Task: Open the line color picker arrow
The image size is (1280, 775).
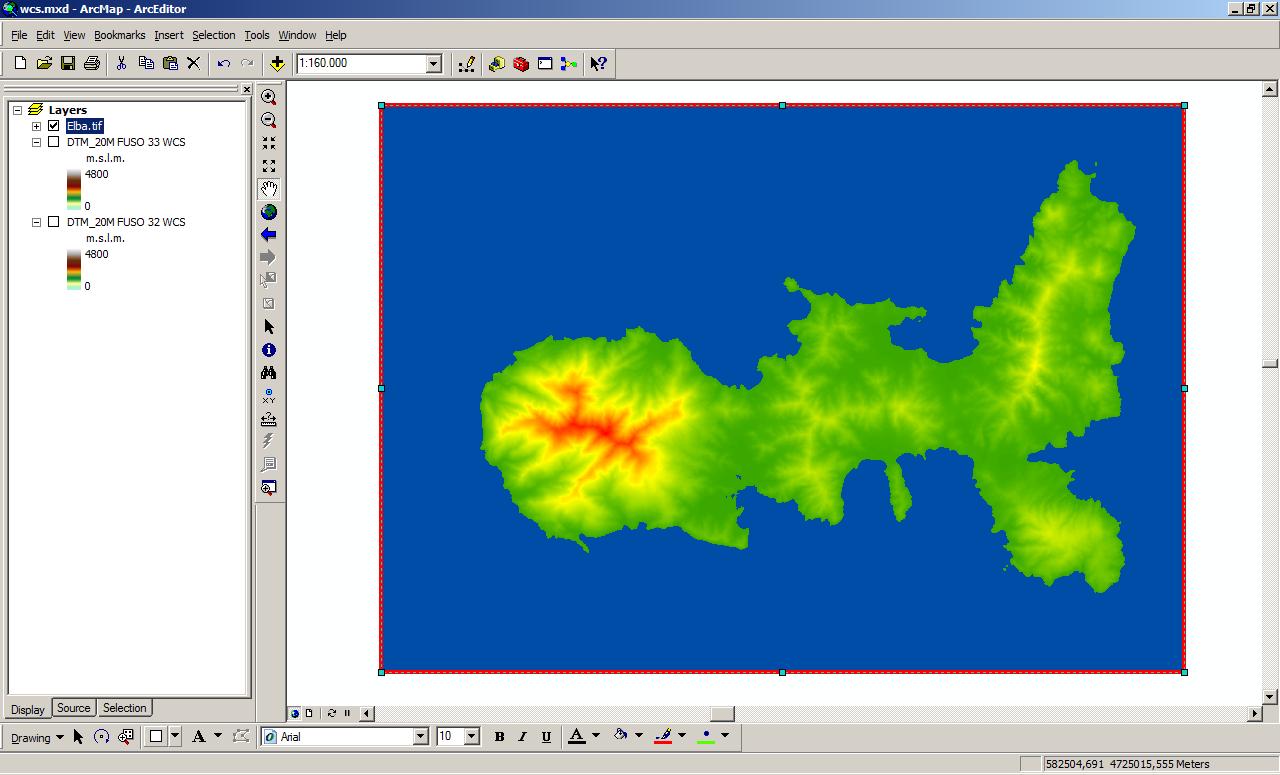Action: coord(682,737)
